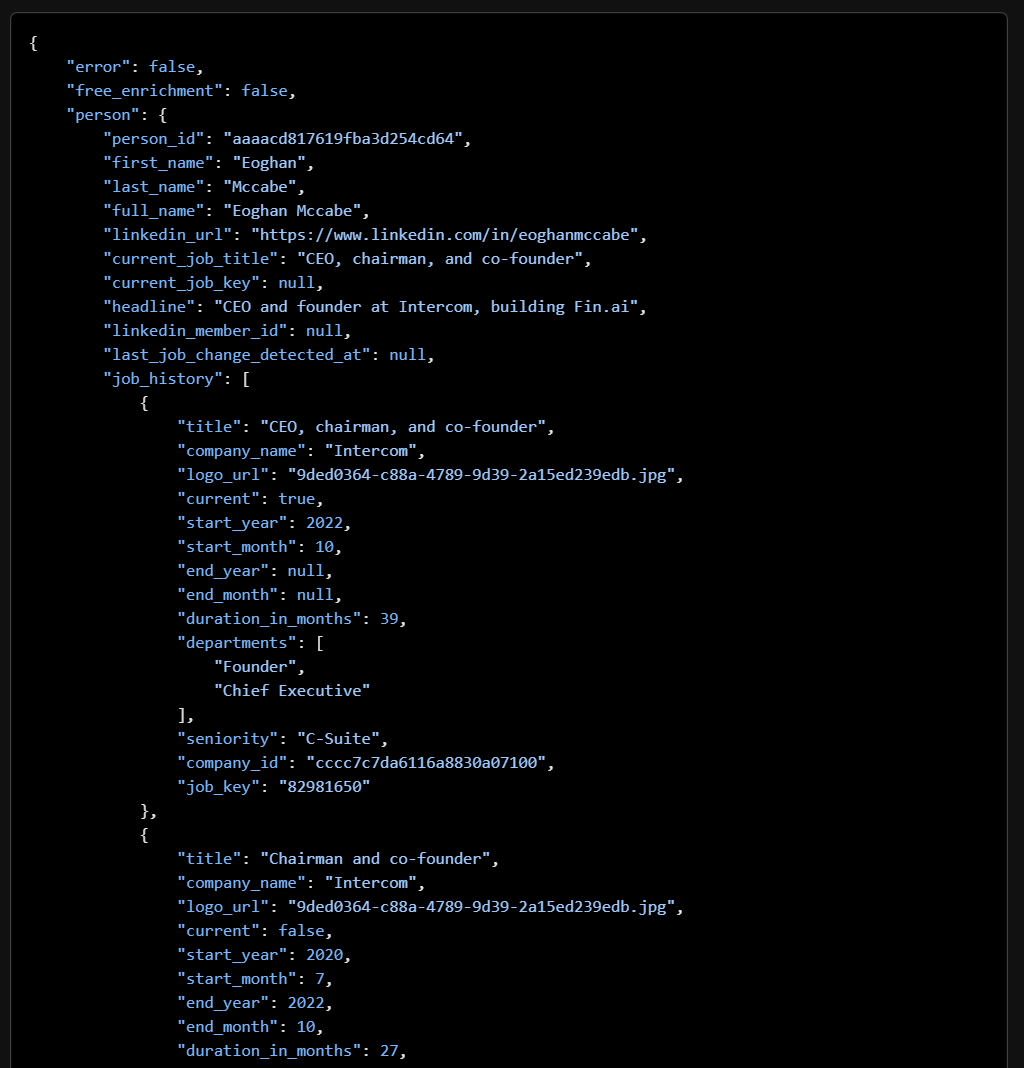Image resolution: width=1024 pixels, height=1068 pixels.
Task: Click the headline text mentioning Fin.ai
Action: click(430, 307)
